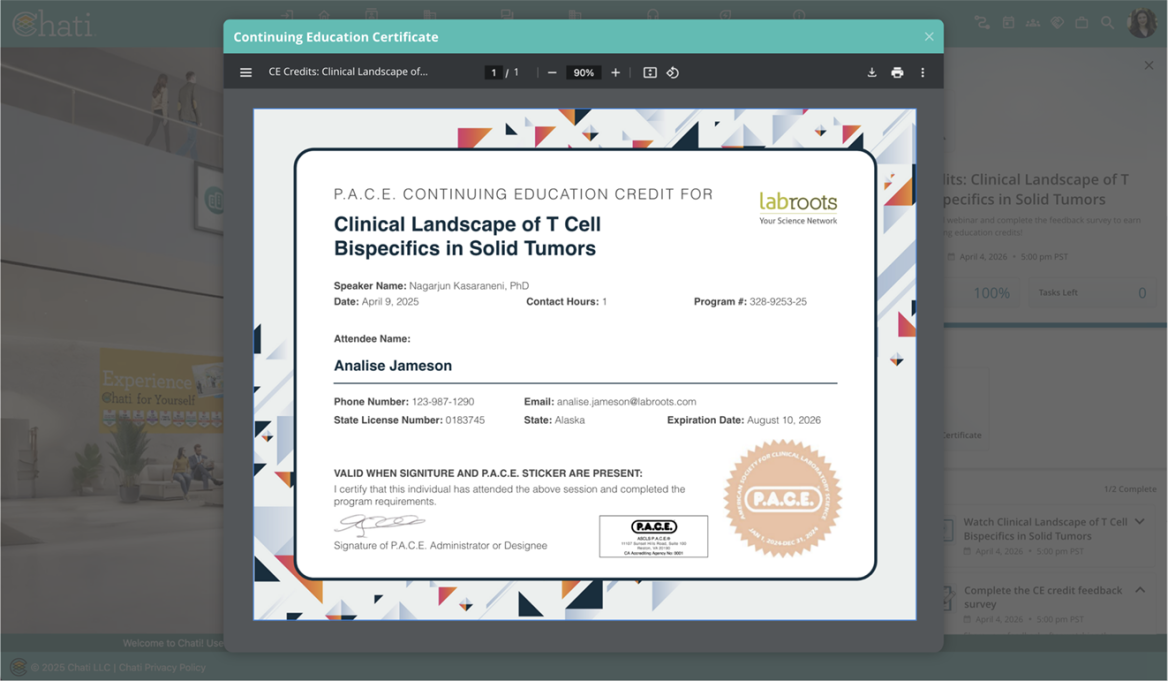The image size is (1168, 681).
Task: Expand the Watch Clinical Landscape task
Action: point(1140,522)
